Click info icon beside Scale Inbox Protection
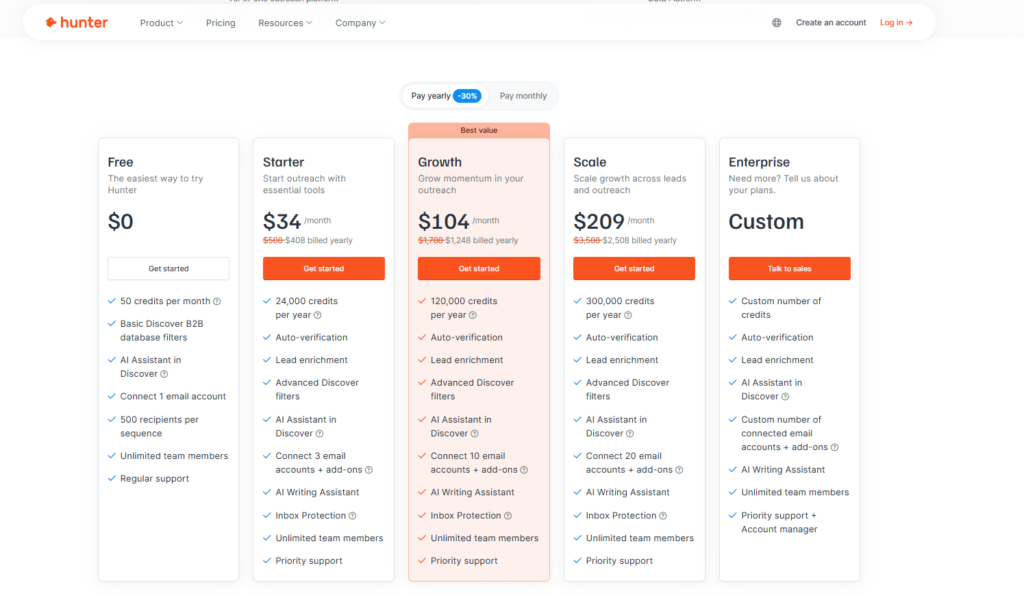The width and height of the screenshot is (1024, 596). (x=663, y=516)
